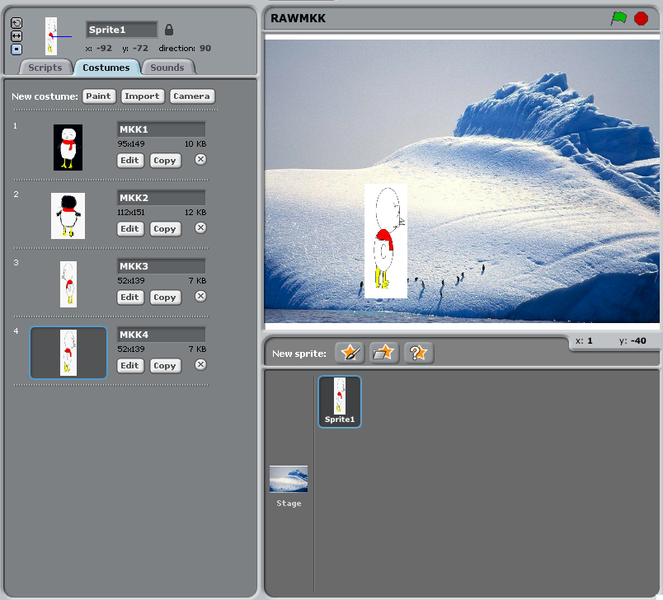
Task: Click the '10 KB' file size text
Action: [195, 144]
